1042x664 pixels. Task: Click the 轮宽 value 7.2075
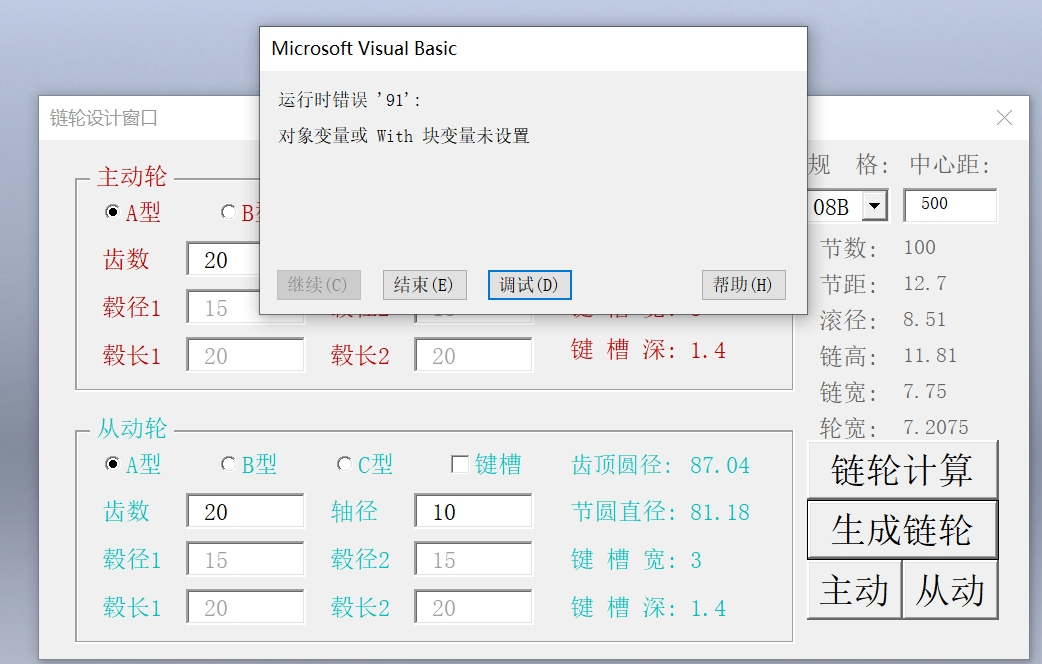936,427
